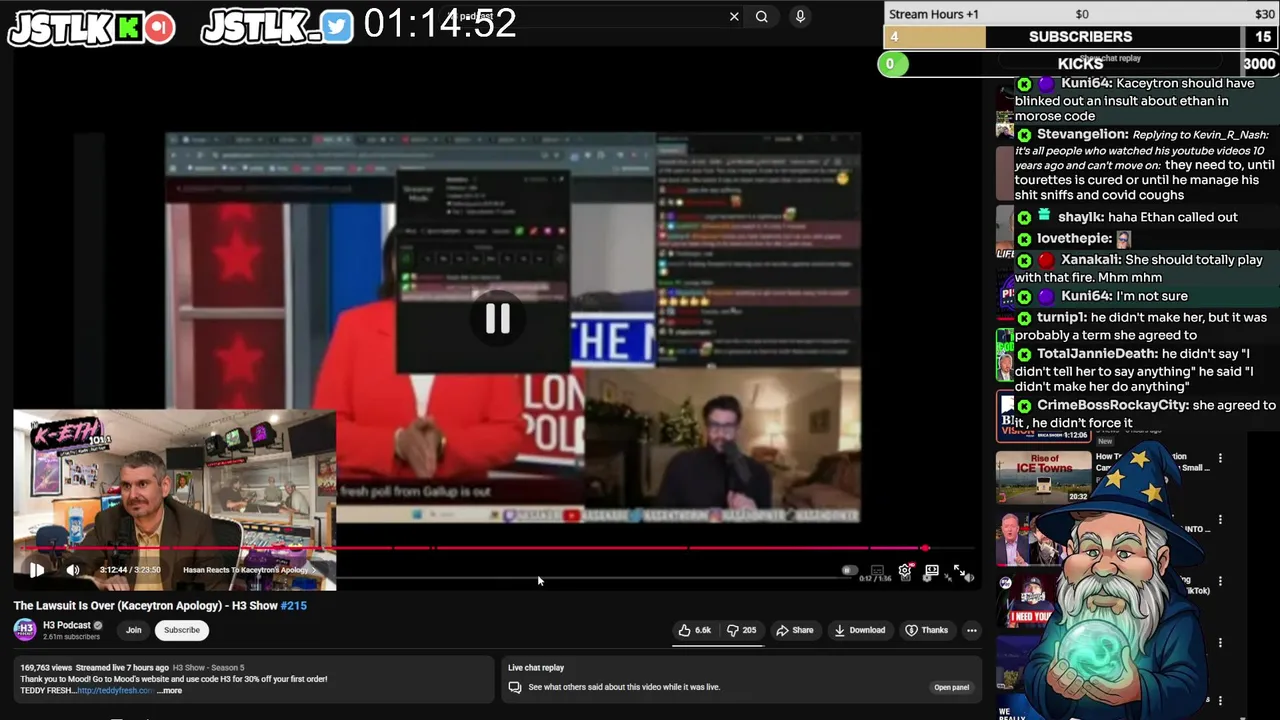Viewport: 1280px width, 720px height.
Task: Click the Download button
Action: click(x=860, y=630)
